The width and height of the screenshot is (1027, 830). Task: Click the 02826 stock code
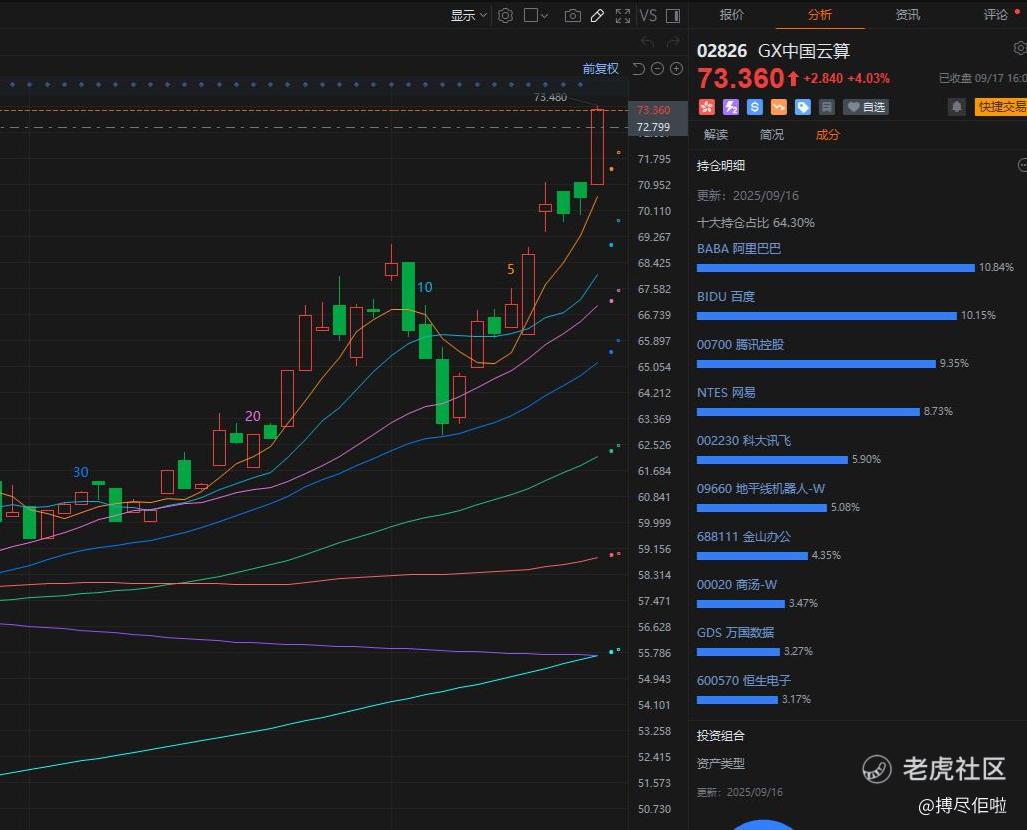pyautogui.click(x=722, y=51)
